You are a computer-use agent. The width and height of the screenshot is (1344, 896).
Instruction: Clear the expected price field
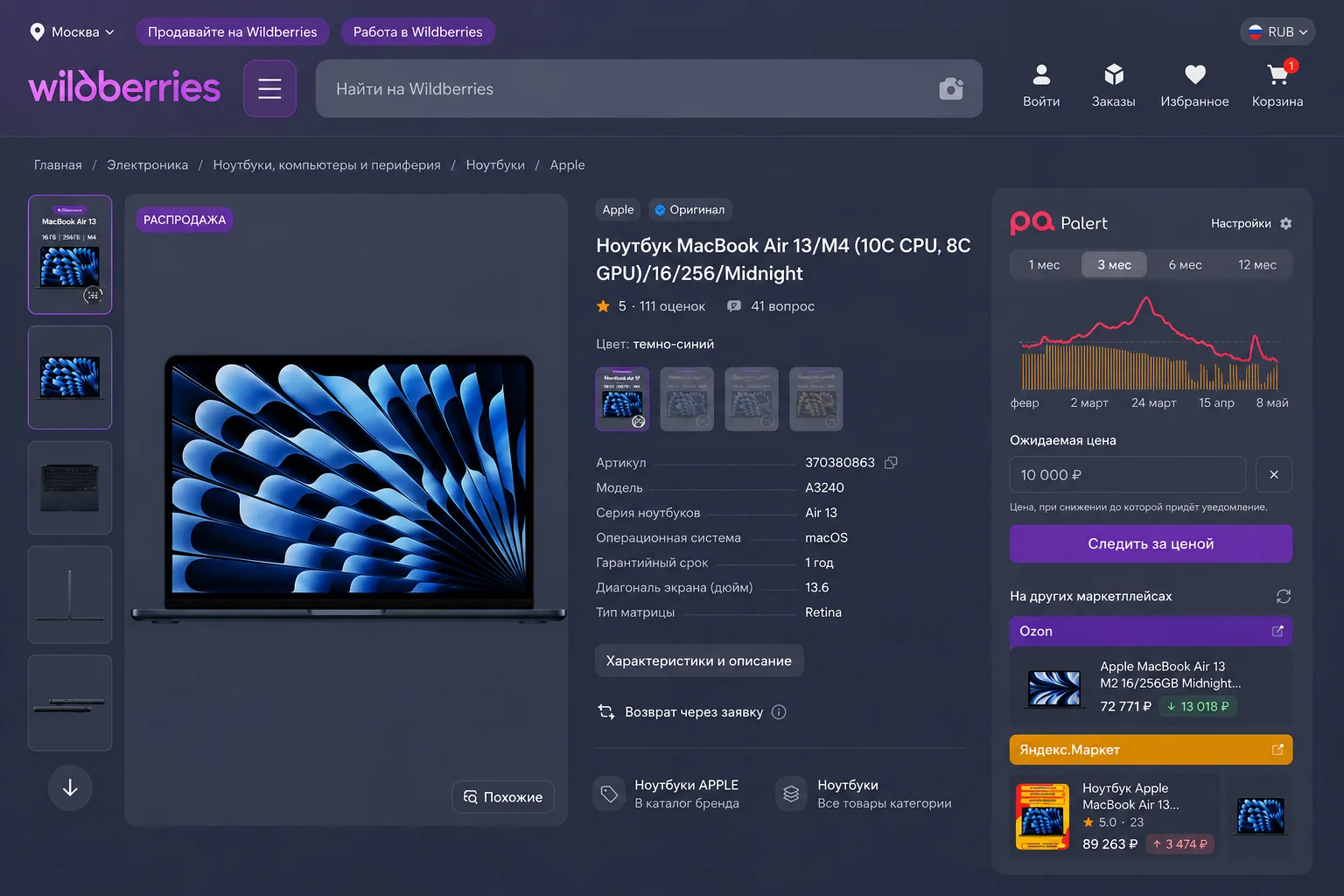[x=1274, y=474]
